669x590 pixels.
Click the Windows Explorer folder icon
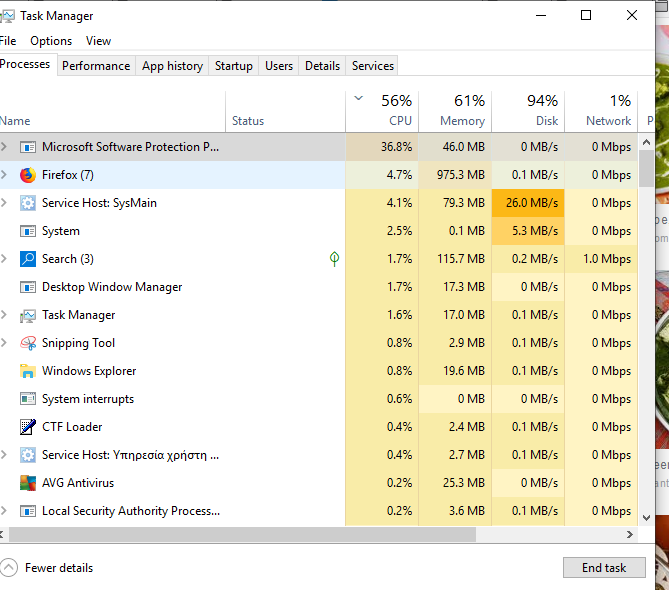(28, 371)
